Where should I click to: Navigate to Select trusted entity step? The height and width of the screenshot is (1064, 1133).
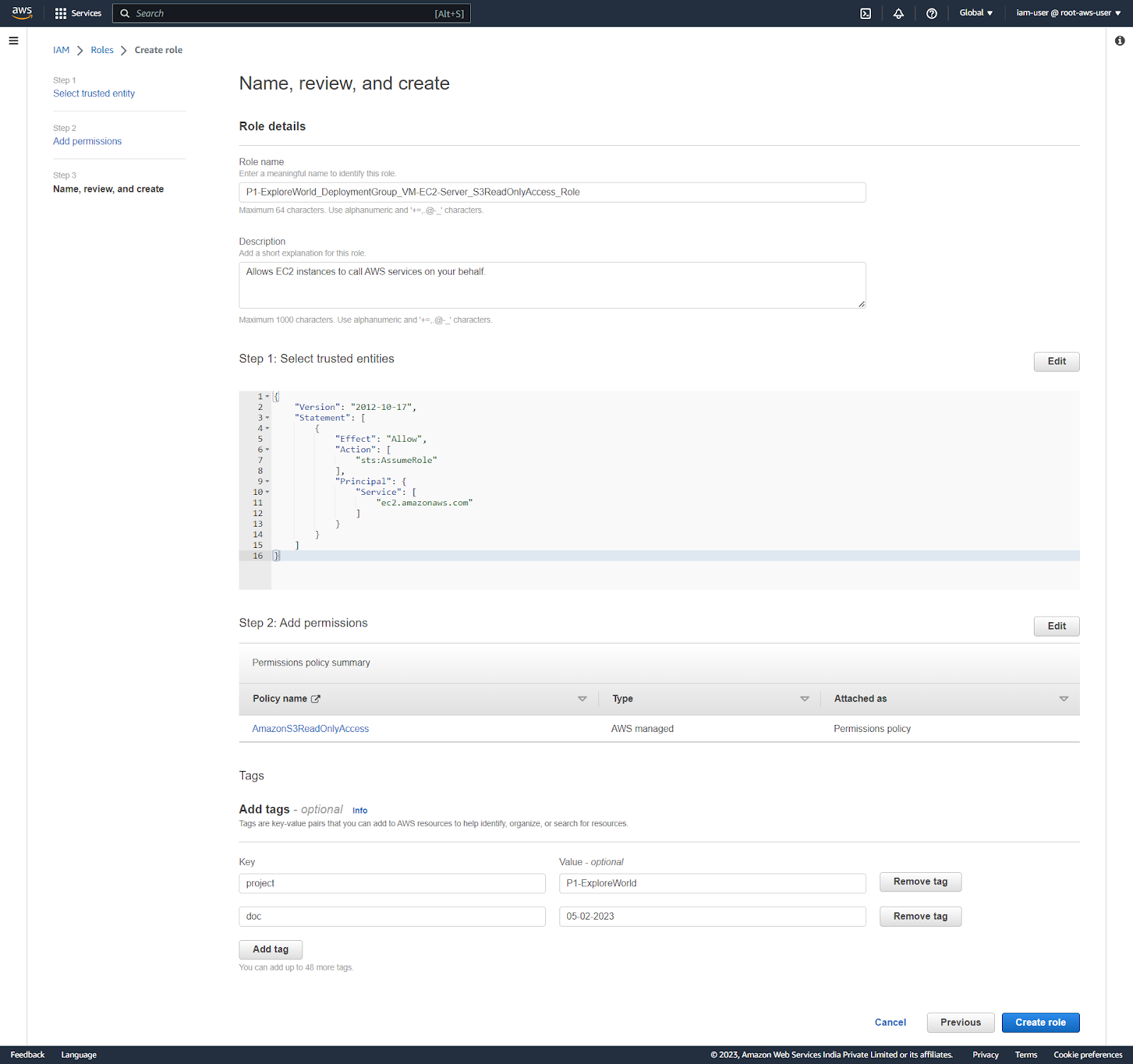point(93,93)
